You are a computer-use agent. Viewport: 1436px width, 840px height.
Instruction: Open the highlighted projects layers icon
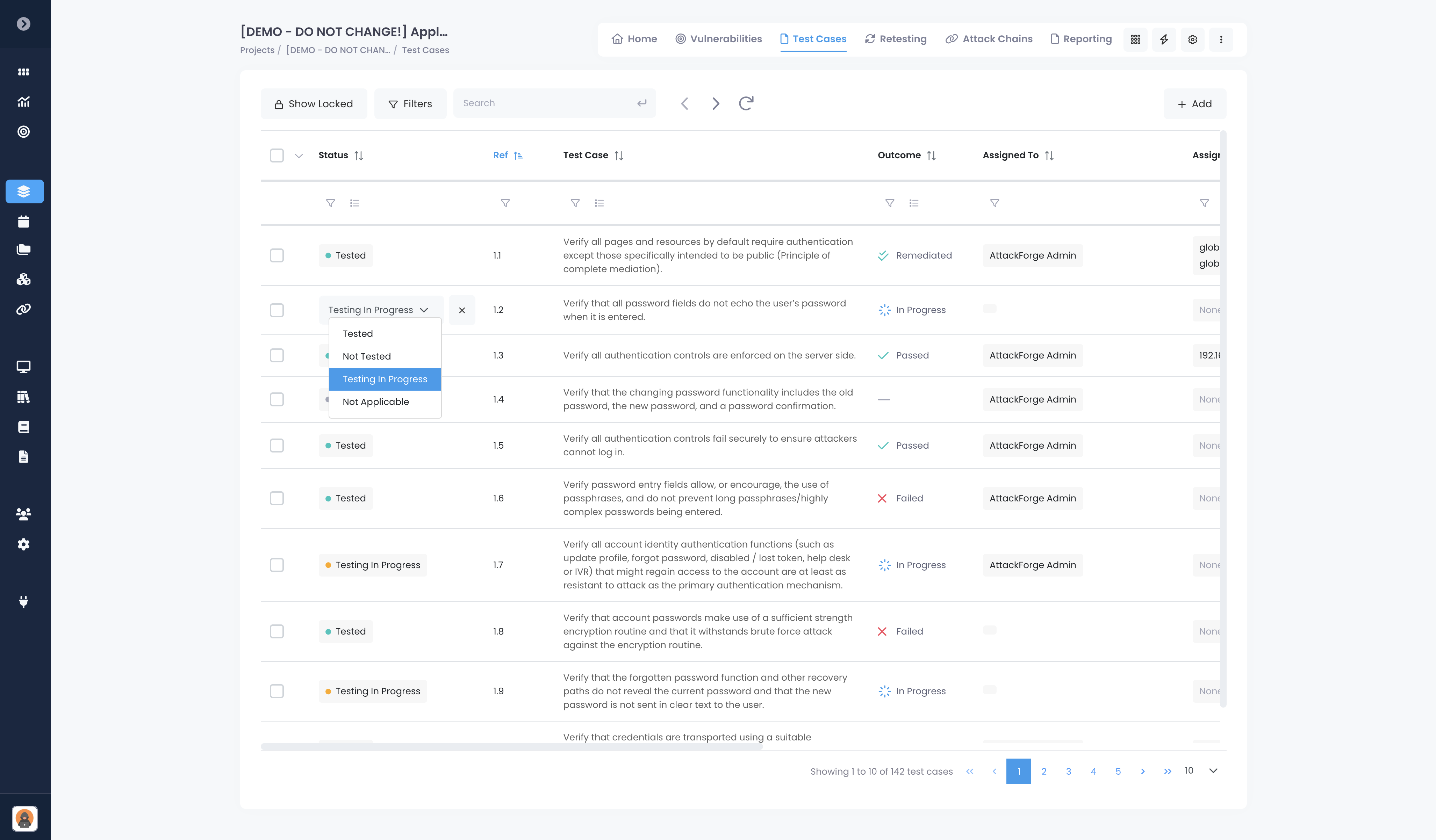tap(24, 191)
